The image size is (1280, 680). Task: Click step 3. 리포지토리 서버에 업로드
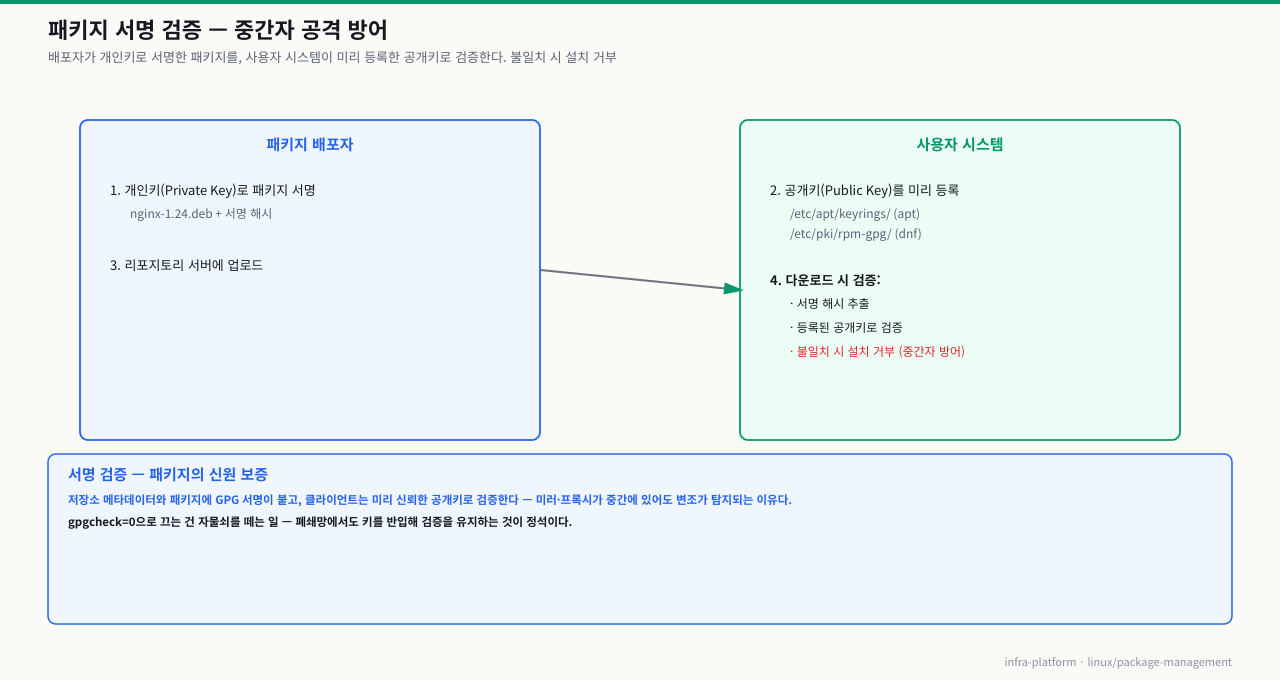coord(187,265)
